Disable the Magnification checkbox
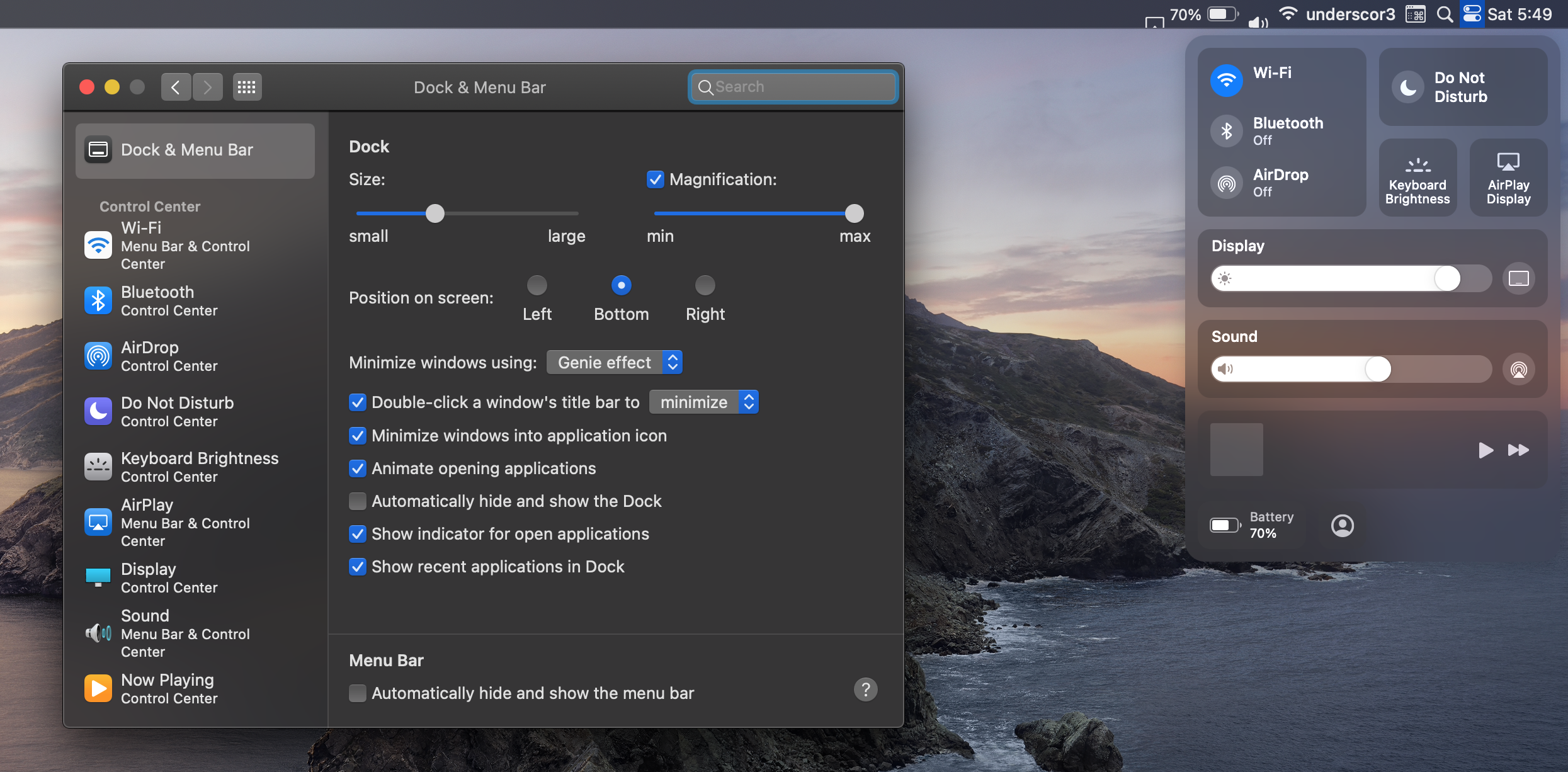This screenshot has height=772, width=1568. click(x=655, y=179)
